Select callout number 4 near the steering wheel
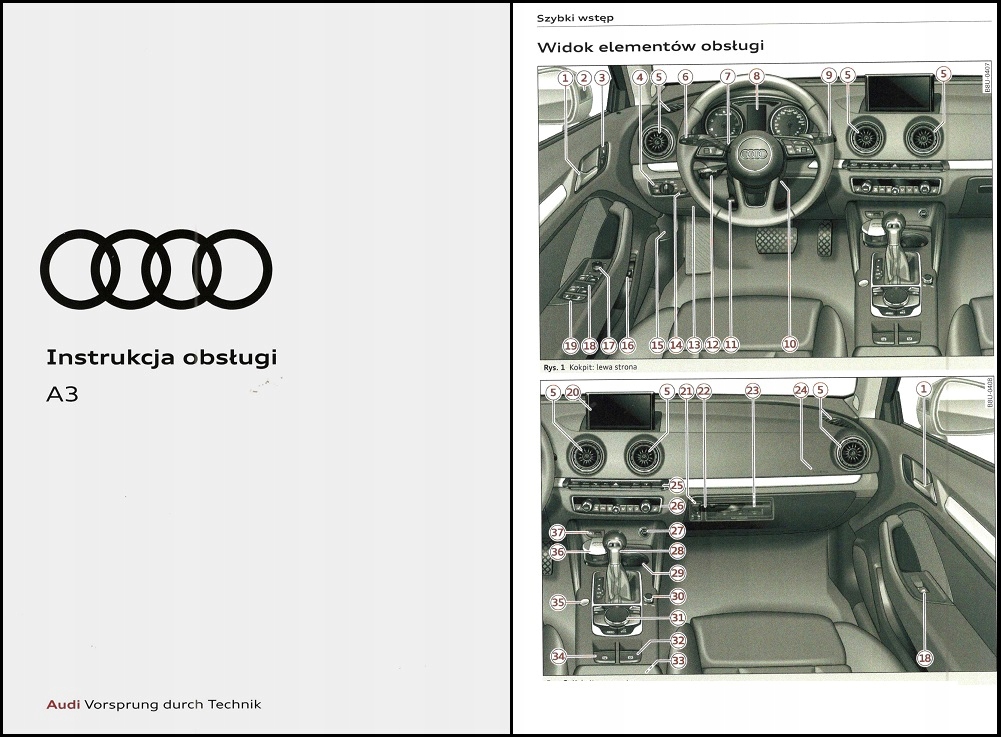 point(640,77)
